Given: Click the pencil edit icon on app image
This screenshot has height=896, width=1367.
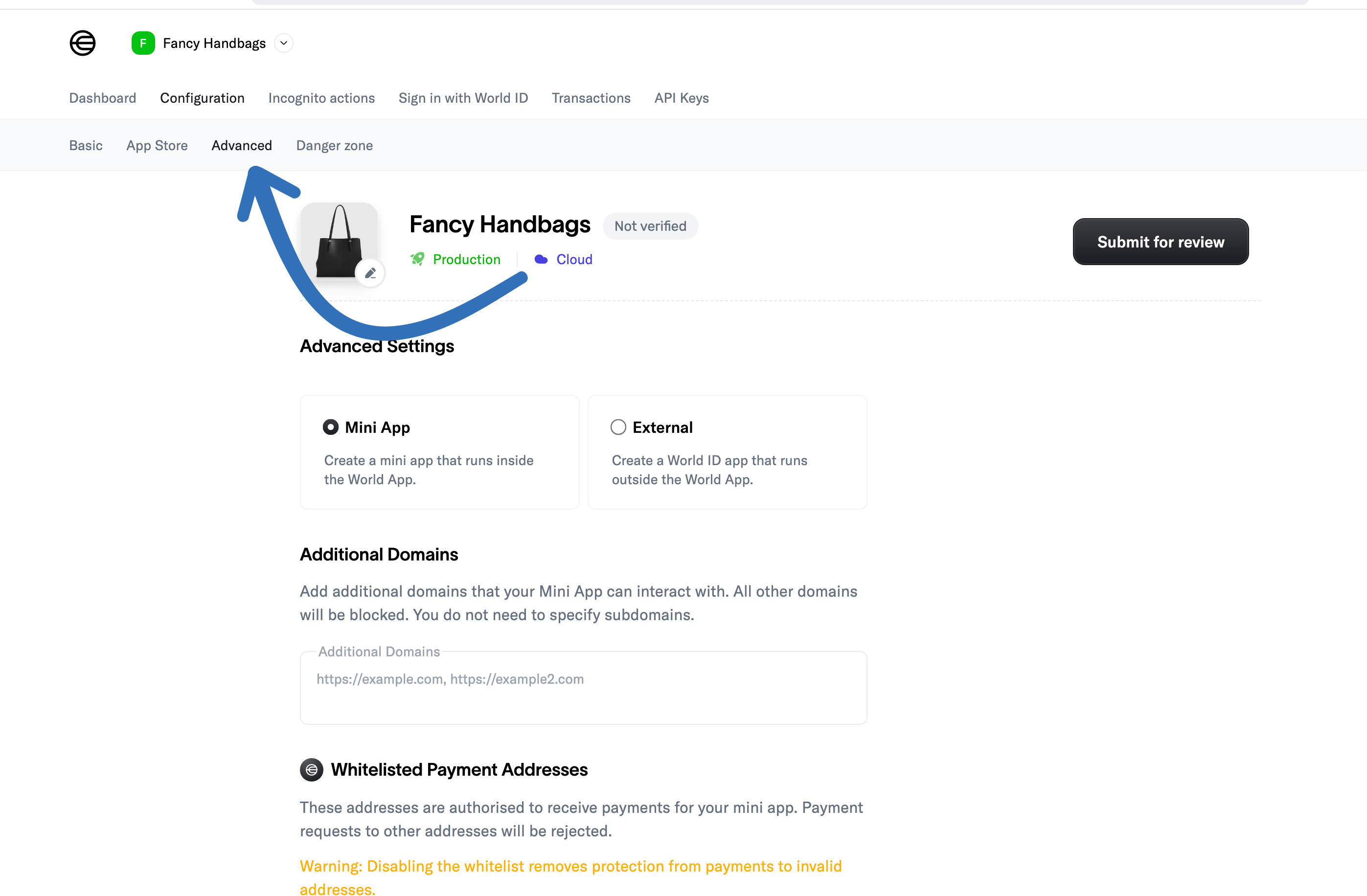Looking at the screenshot, I should (x=370, y=272).
